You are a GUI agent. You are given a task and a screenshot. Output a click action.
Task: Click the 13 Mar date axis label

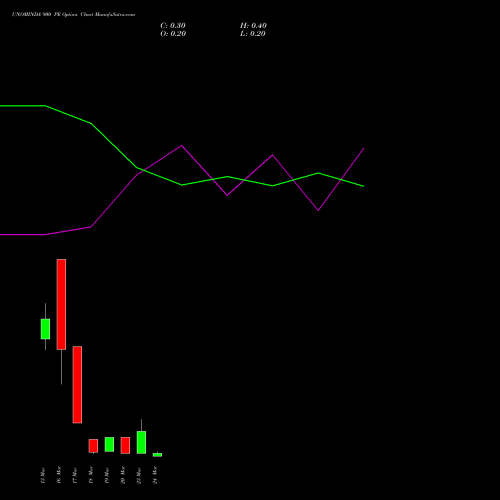point(43,475)
